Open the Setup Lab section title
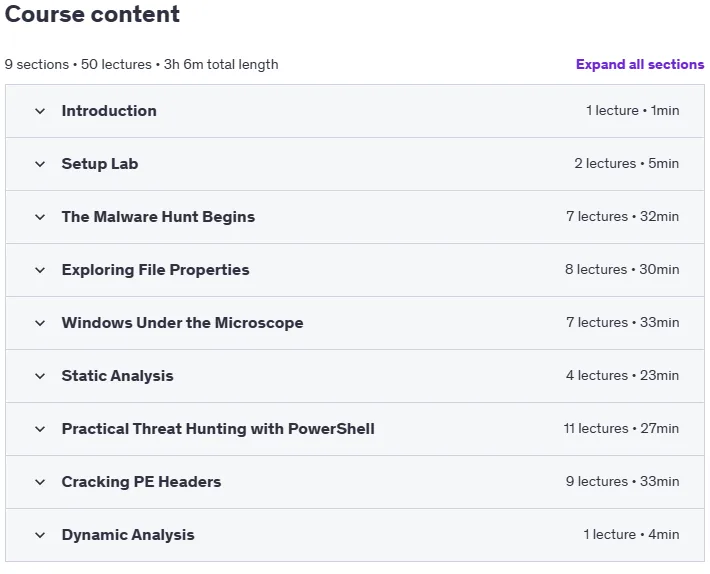Screen dimensions: 710x574 [100, 164]
